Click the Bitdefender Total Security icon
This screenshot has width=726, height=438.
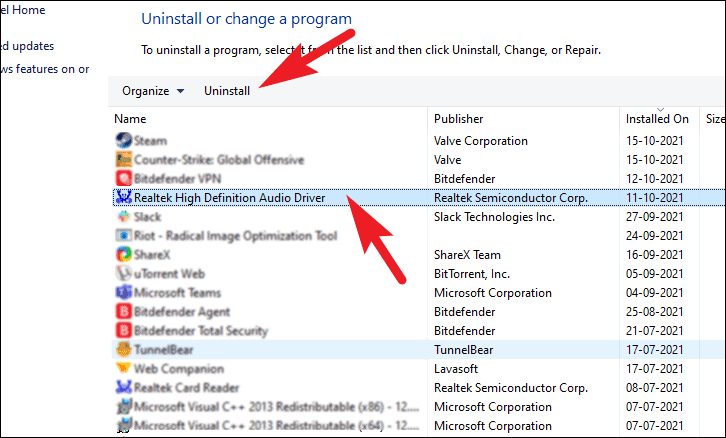124,330
